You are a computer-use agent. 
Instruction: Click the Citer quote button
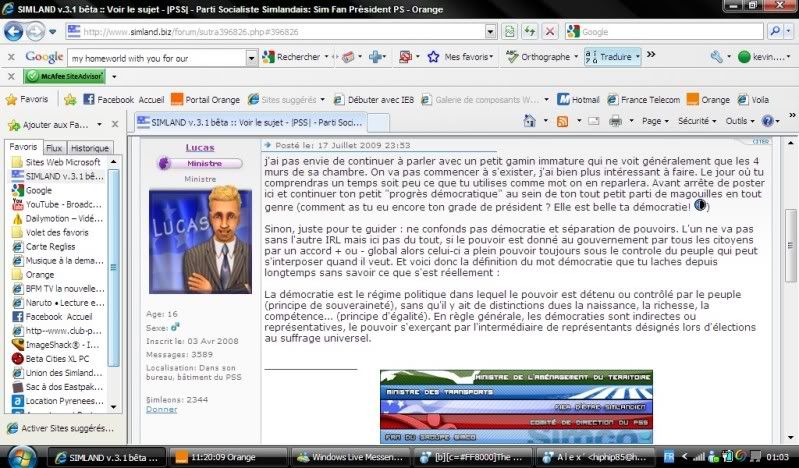point(761,141)
